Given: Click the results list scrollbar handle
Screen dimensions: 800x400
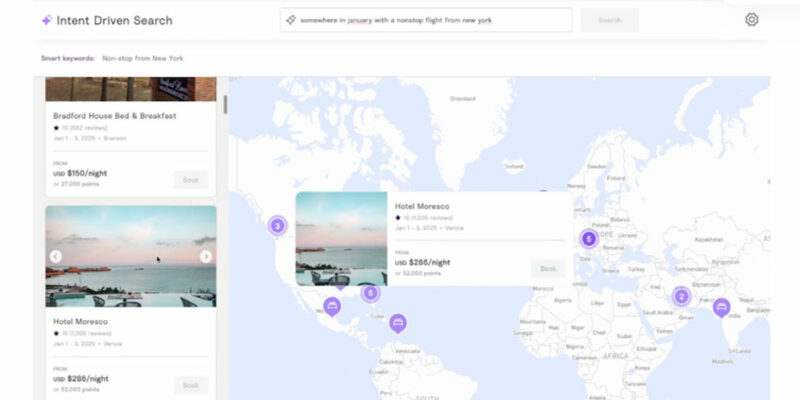Looking at the screenshot, I should pyautogui.click(x=225, y=104).
